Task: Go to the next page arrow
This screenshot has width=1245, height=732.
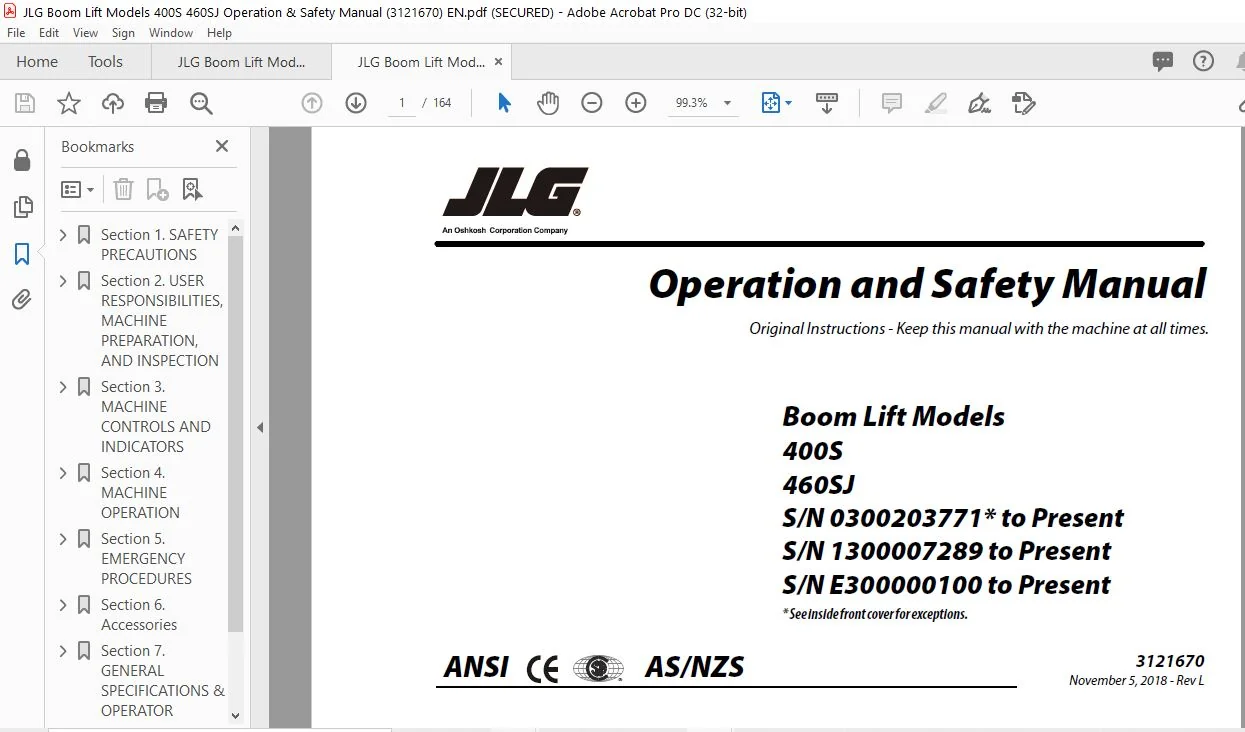Action: click(356, 103)
